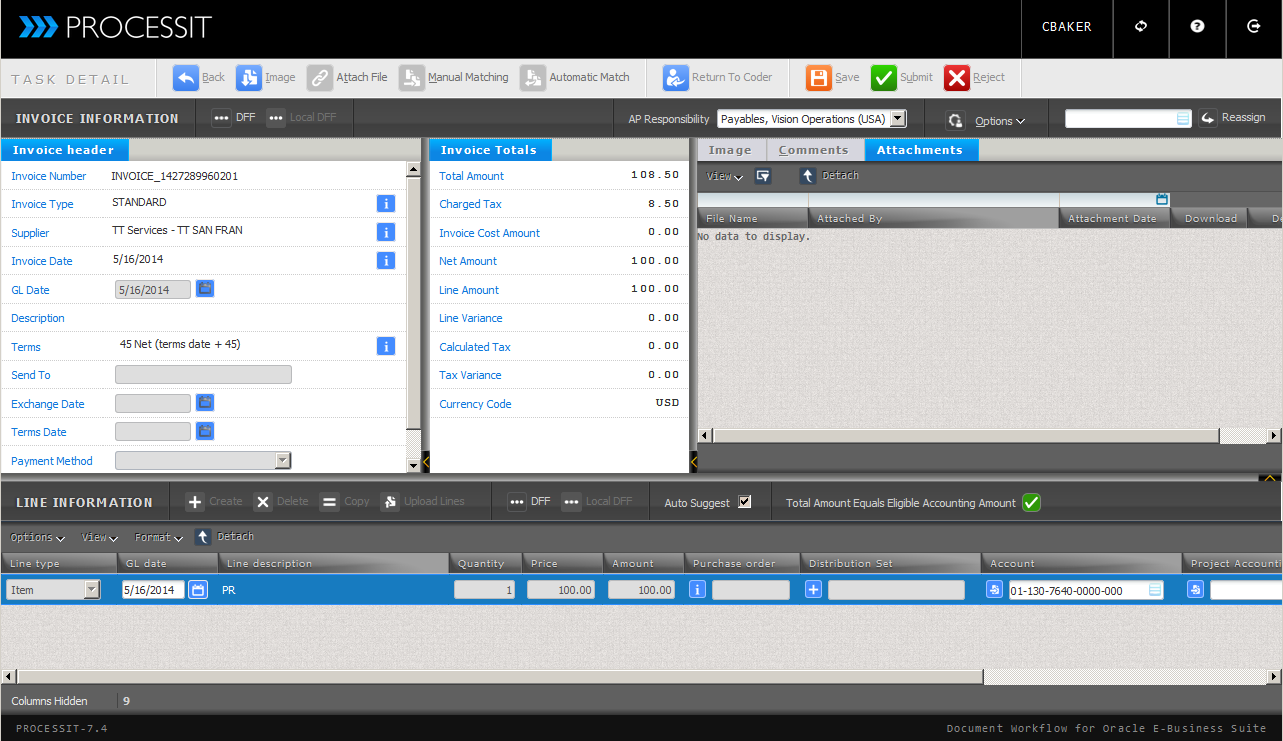
Task: Click the refresh icon in top bar
Action: tap(1141, 27)
